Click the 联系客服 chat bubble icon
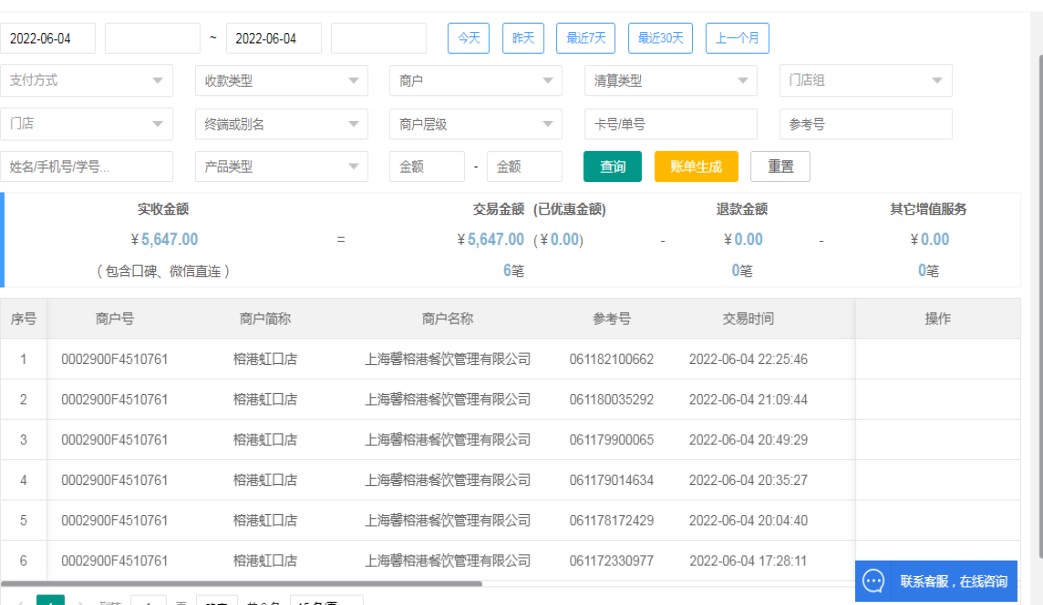The height and width of the screenshot is (605, 1043). pyautogui.click(x=873, y=581)
